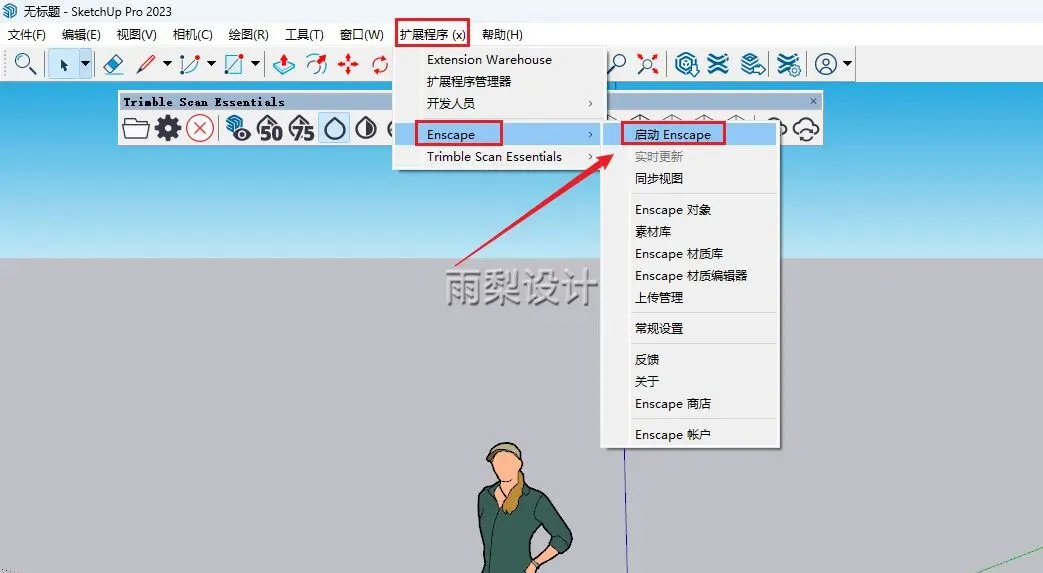The width and height of the screenshot is (1043, 573).
Task: Open the 窗口(W) menu
Action: click(x=362, y=35)
